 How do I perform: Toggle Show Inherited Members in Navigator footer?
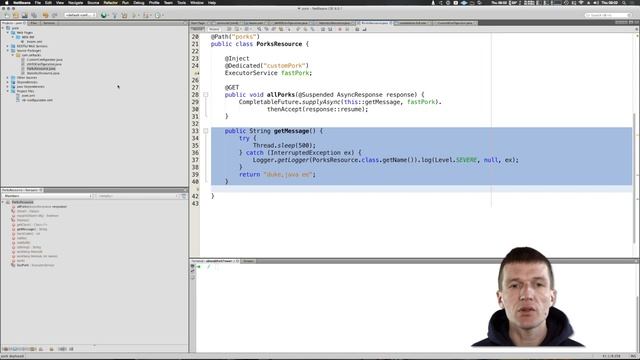pyautogui.click(x=6, y=349)
